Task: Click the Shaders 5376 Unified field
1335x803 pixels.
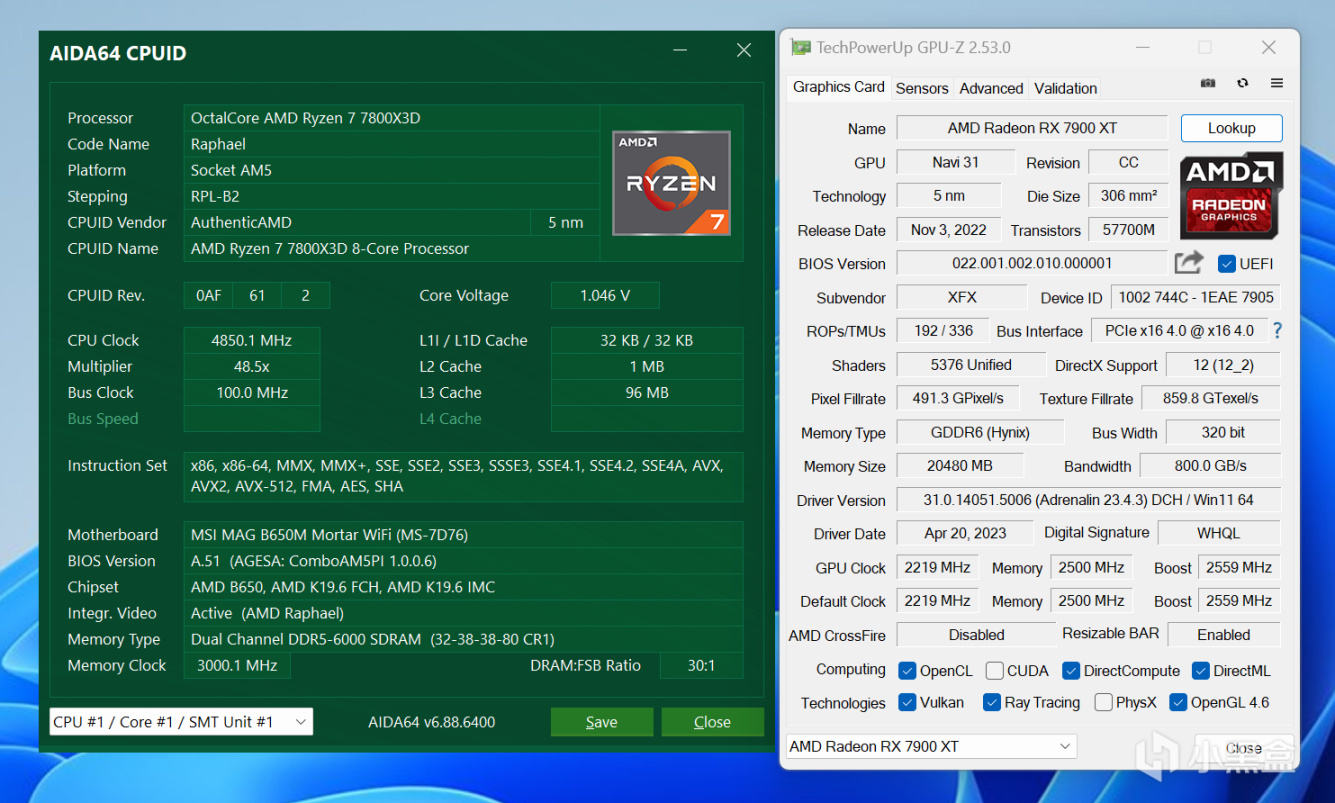Action: click(x=971, y=365)
